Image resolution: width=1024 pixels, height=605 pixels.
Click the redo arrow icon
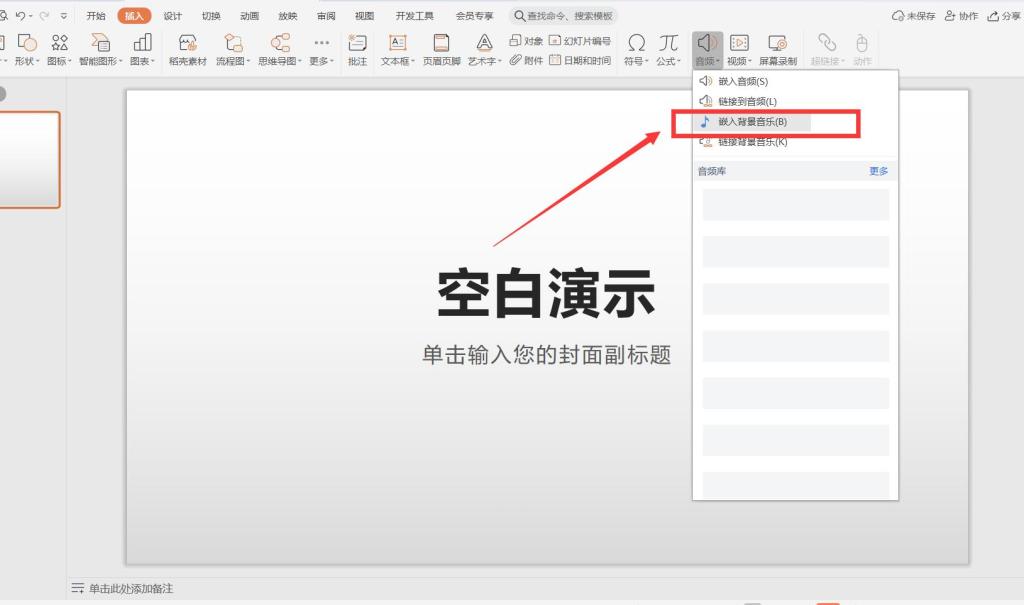[x=44, y=16]
